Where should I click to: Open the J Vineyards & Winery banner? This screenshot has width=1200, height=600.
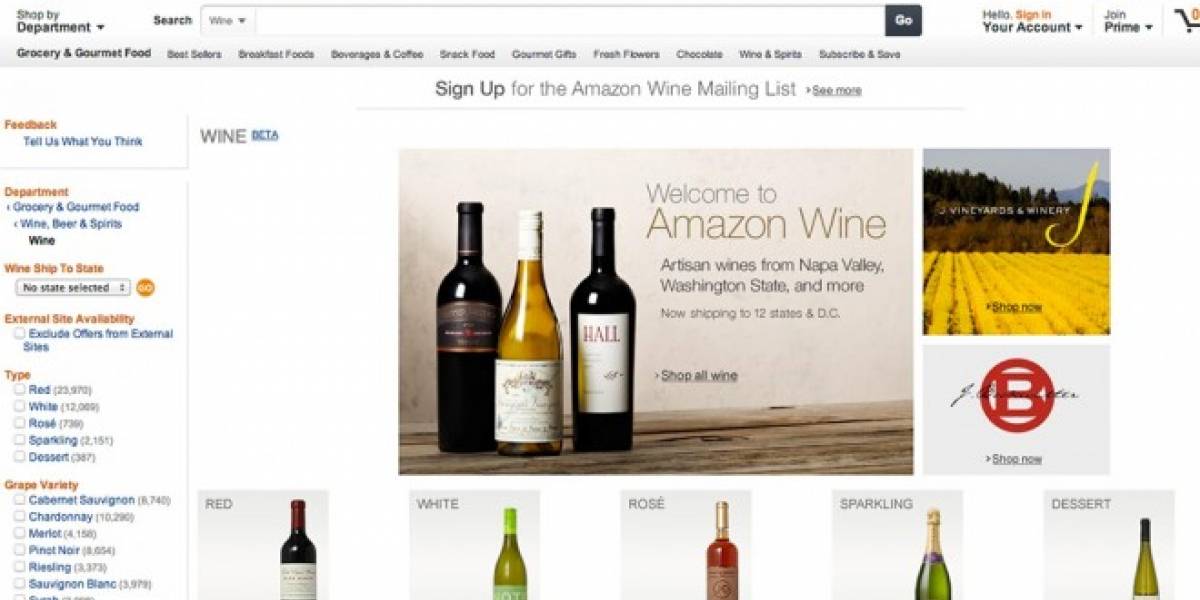click(1016, 242)
